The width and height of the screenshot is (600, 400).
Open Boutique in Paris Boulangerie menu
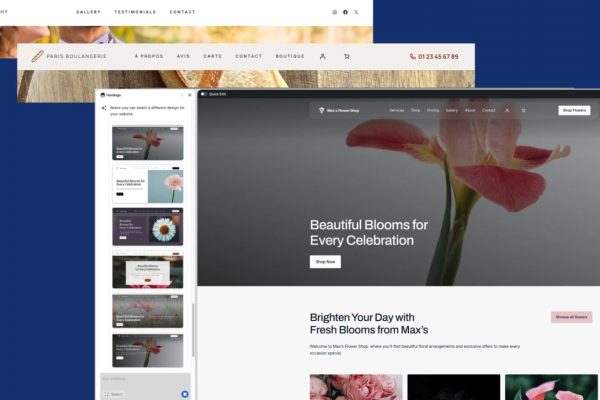click(290, 56)
